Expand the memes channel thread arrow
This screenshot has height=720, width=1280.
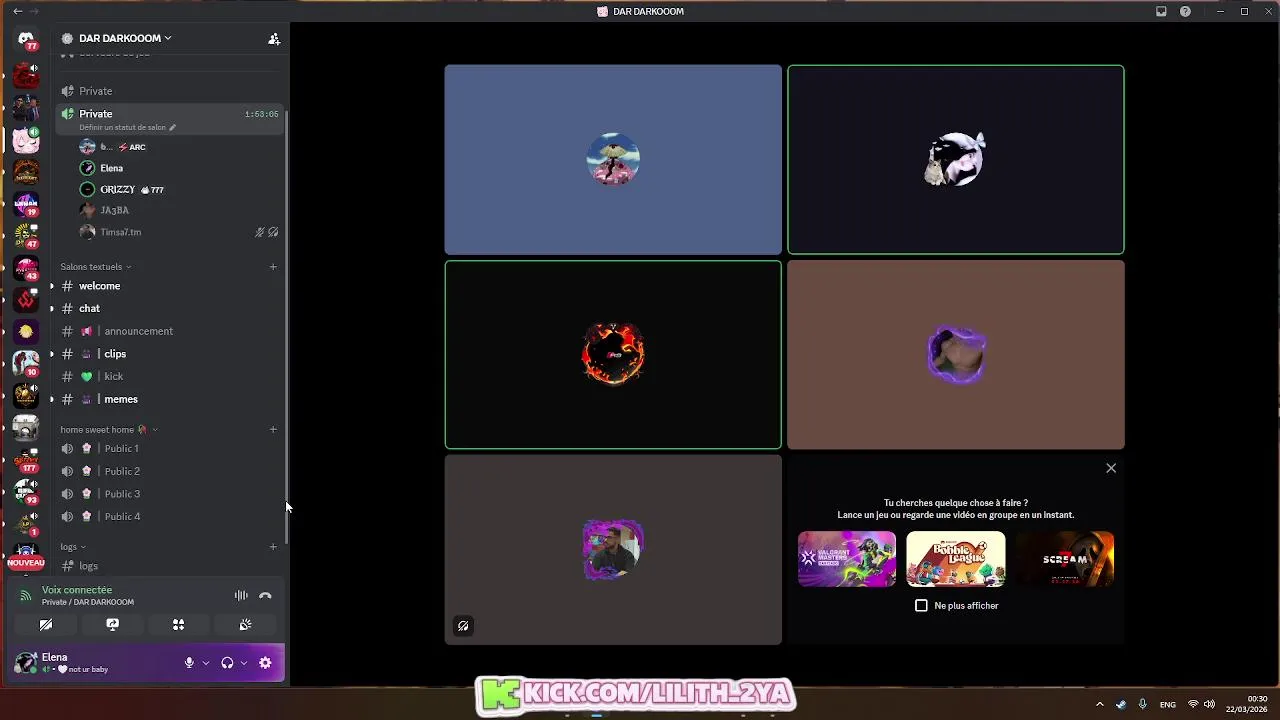[52, 399]
